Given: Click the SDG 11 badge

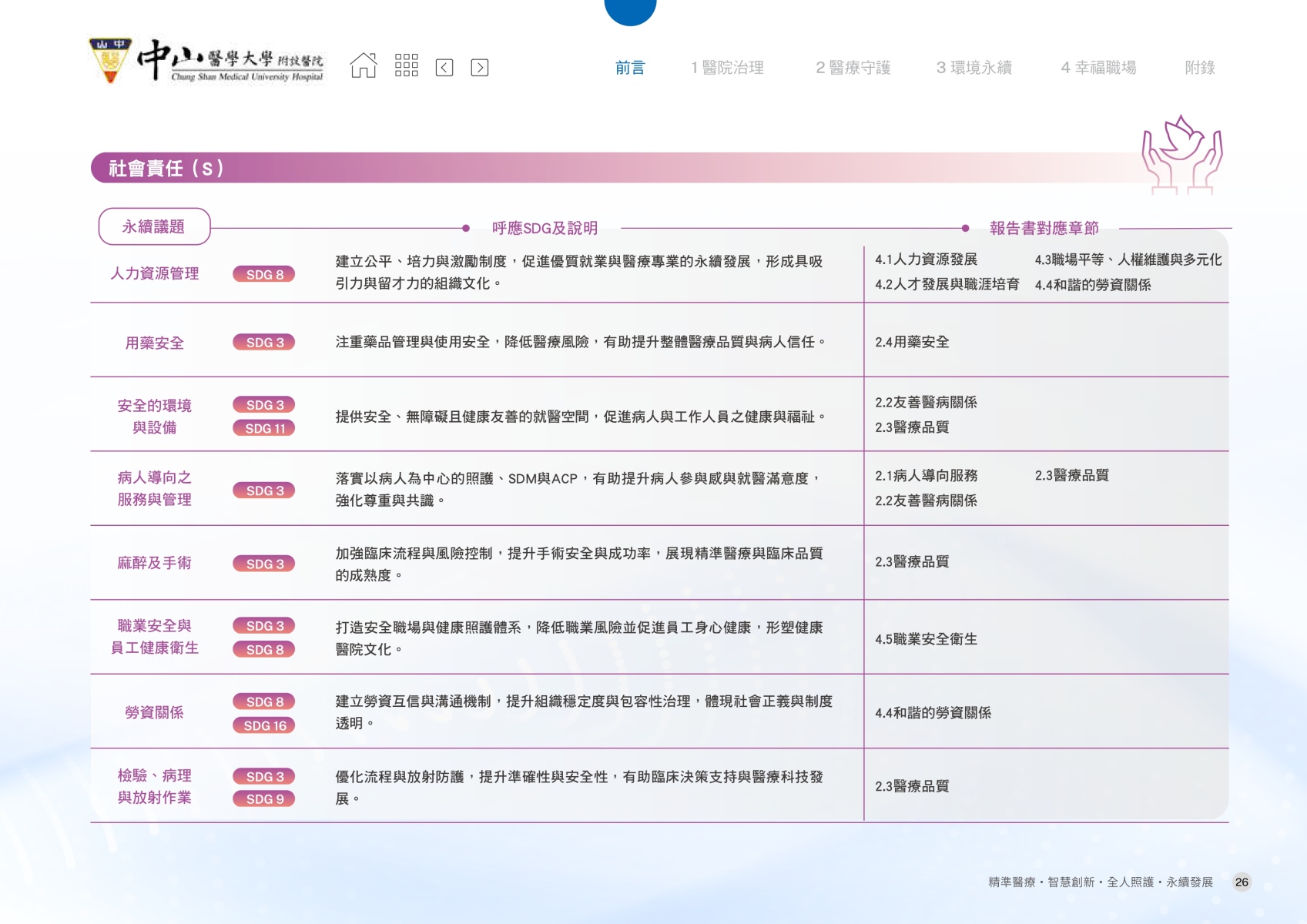Looking at the screenshot, I should click(264, 428).
